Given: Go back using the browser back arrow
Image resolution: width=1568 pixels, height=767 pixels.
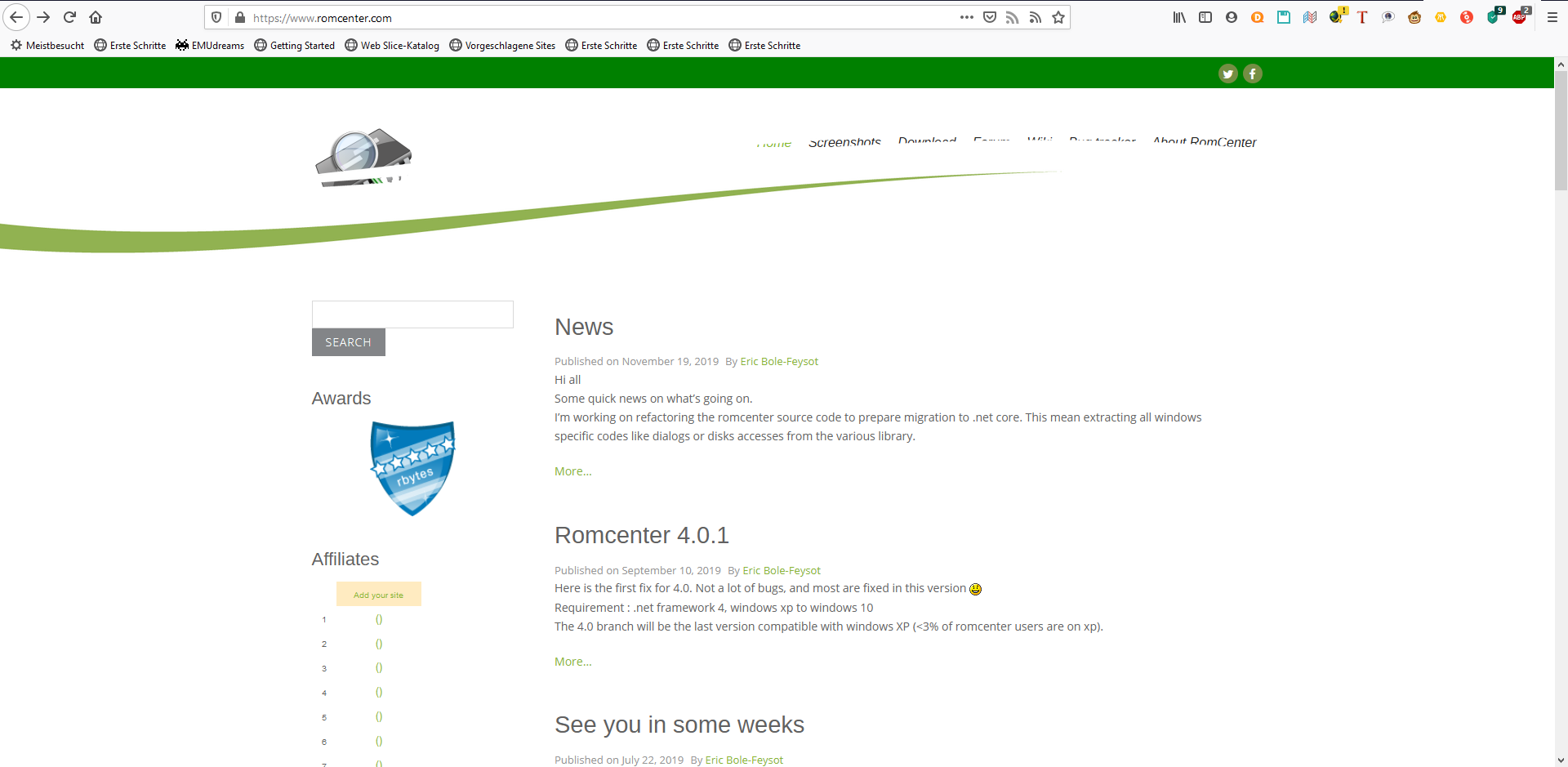Looking at the screenshot, I should click(x=16, y=17).
